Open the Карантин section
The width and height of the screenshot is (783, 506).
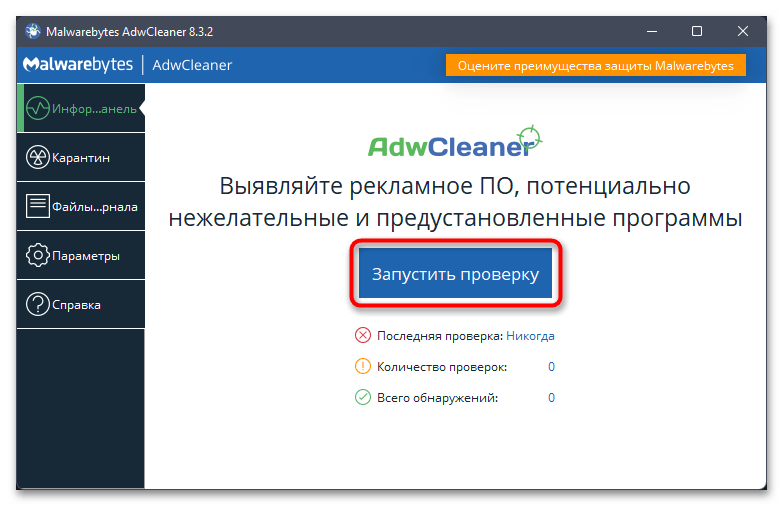pos(81,157)
